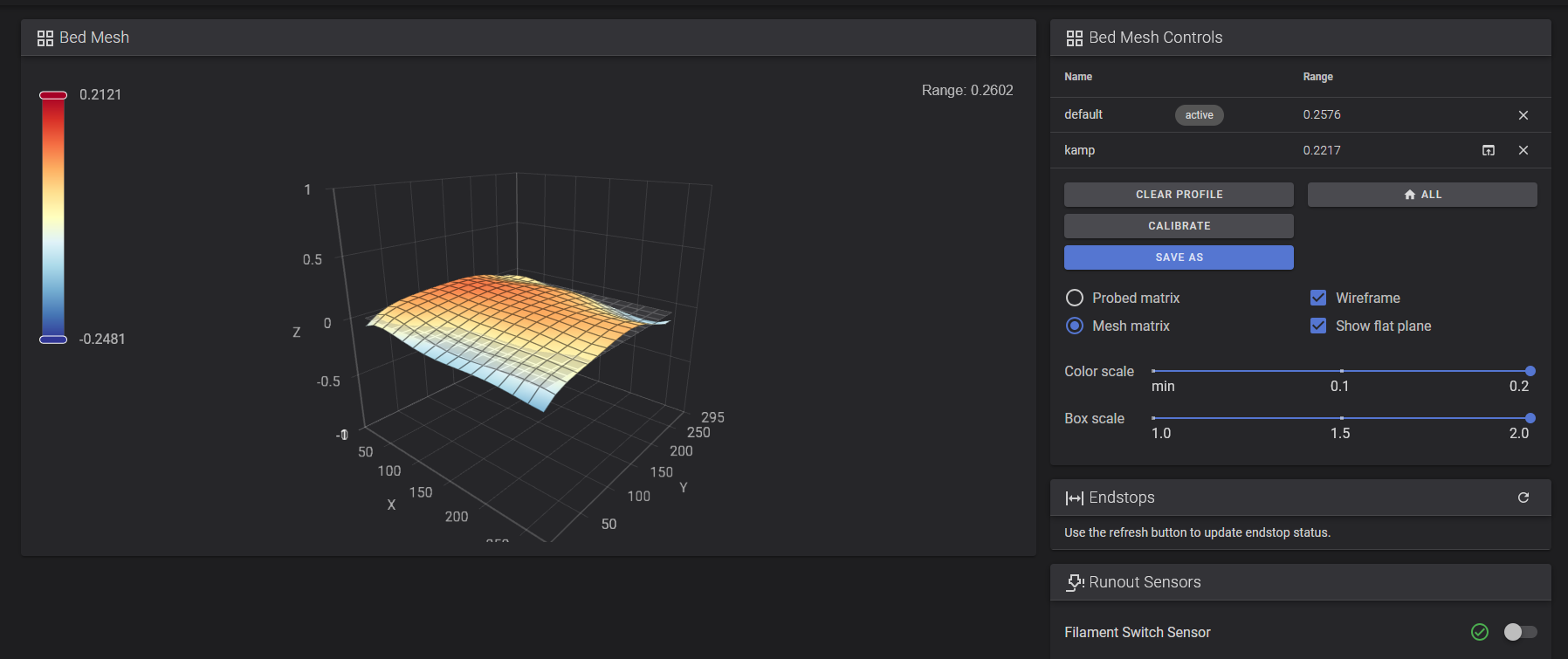
Task: Click the Runout Sensors panel icon
Action: 1075,582
